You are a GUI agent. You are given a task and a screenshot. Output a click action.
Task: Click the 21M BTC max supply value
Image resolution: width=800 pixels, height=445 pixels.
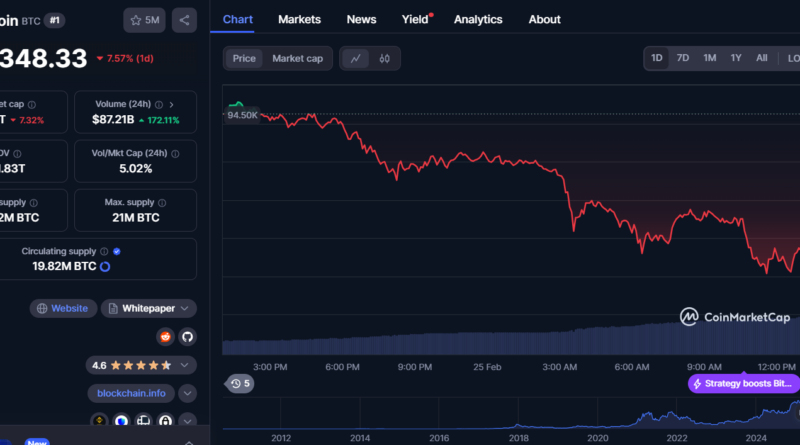point(136,218)
